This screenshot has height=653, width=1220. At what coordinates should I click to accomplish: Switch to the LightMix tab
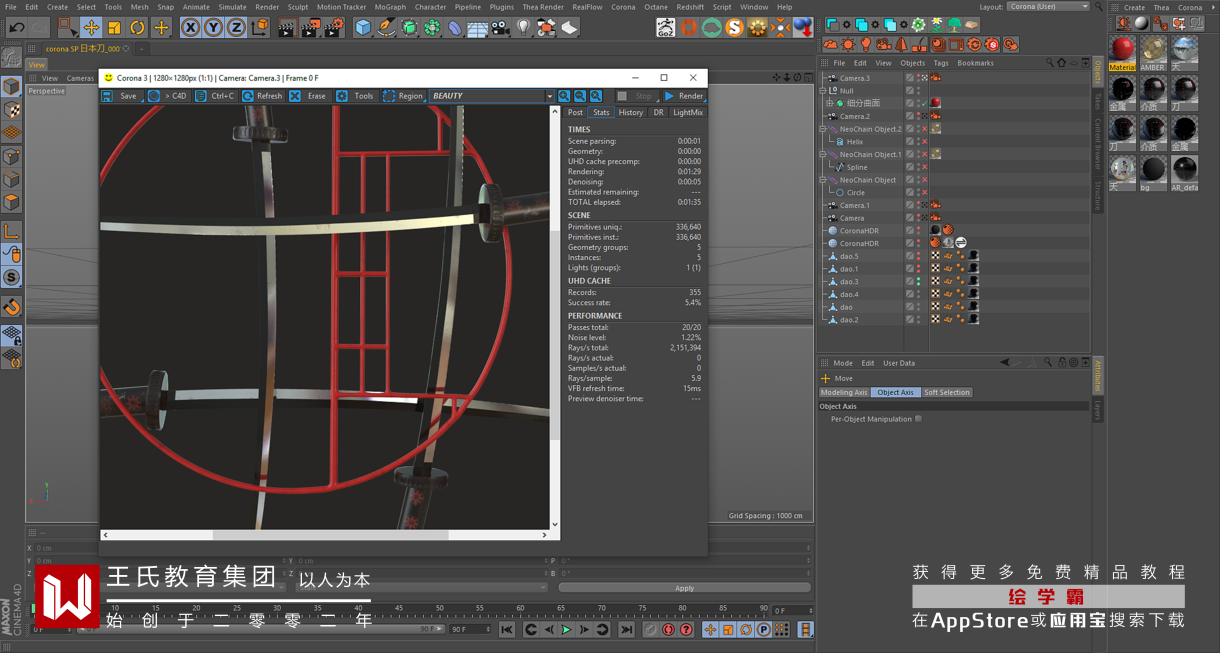click(x=687, y=113)
